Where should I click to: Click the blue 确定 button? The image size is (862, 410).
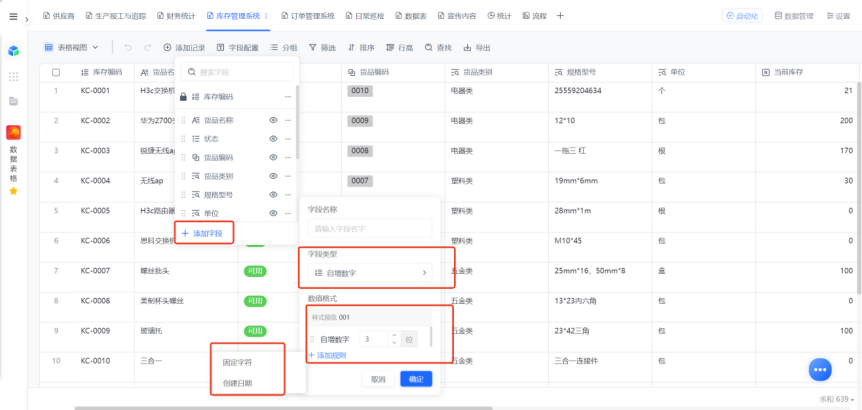click(416, 379)
